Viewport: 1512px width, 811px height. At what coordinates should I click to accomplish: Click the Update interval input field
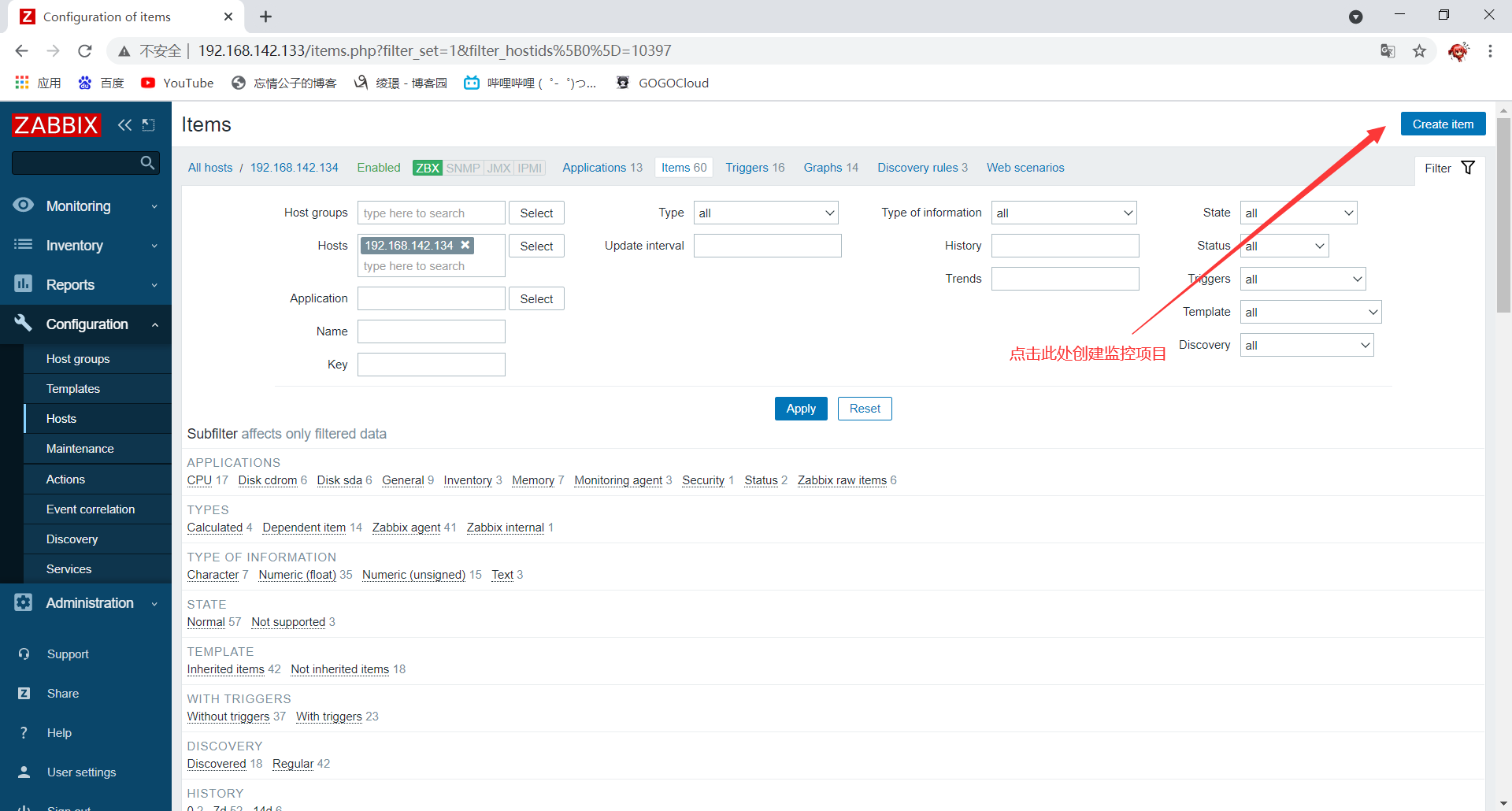[x=767, y=246]
